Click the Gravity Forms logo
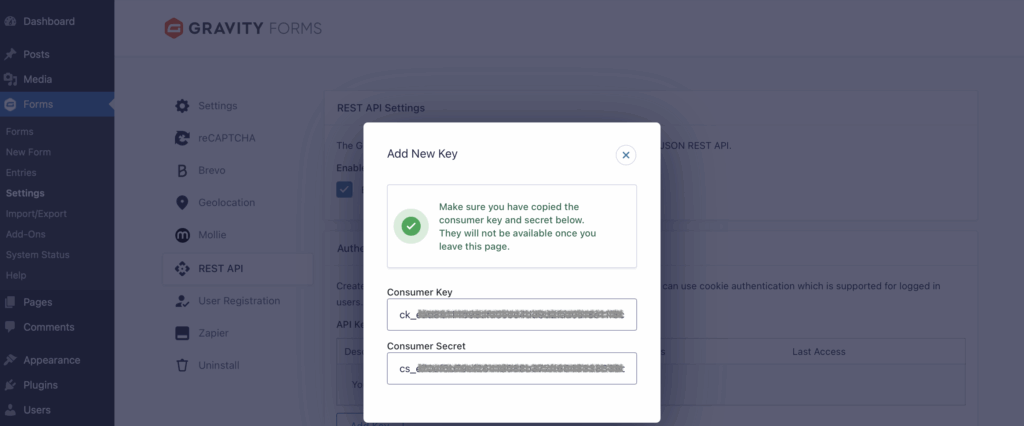Viewport: 1024px width, 426px height. [x=243, y=28]
